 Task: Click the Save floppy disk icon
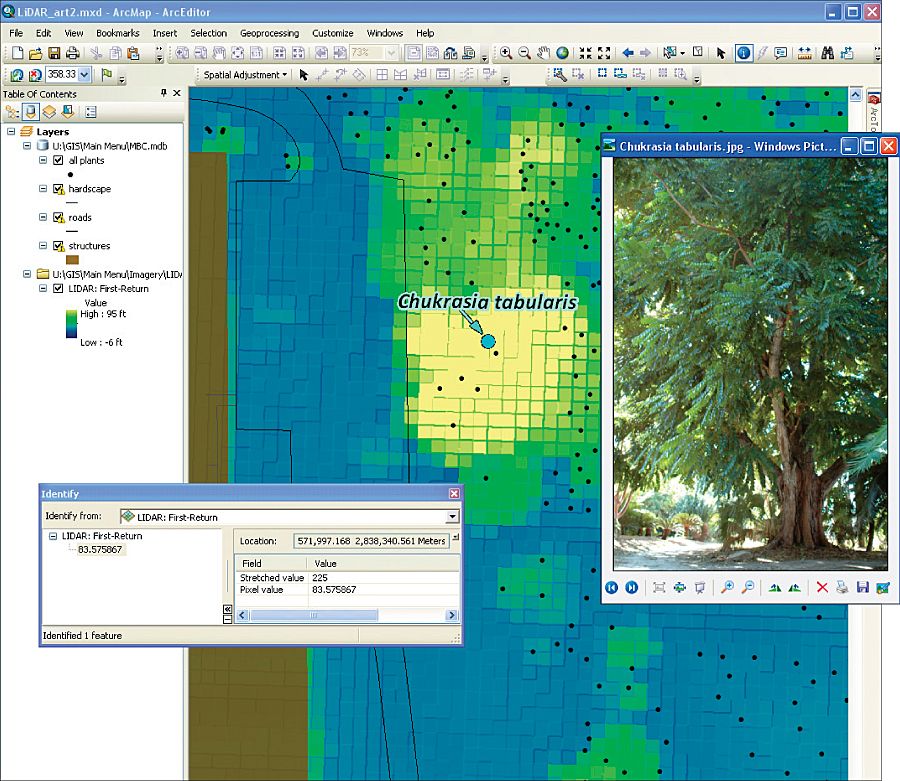54,53
